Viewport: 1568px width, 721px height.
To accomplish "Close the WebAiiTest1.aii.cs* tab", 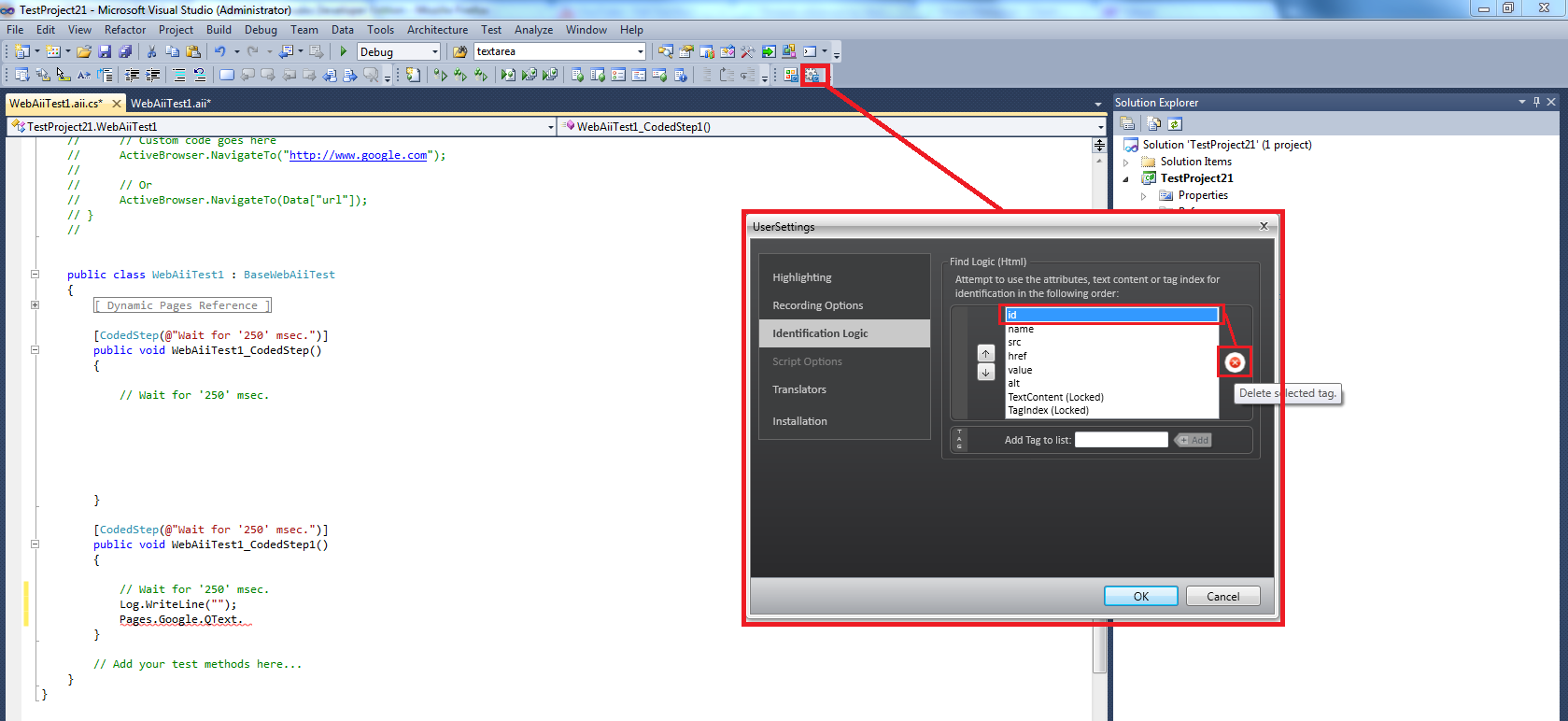I will point(117,103).
